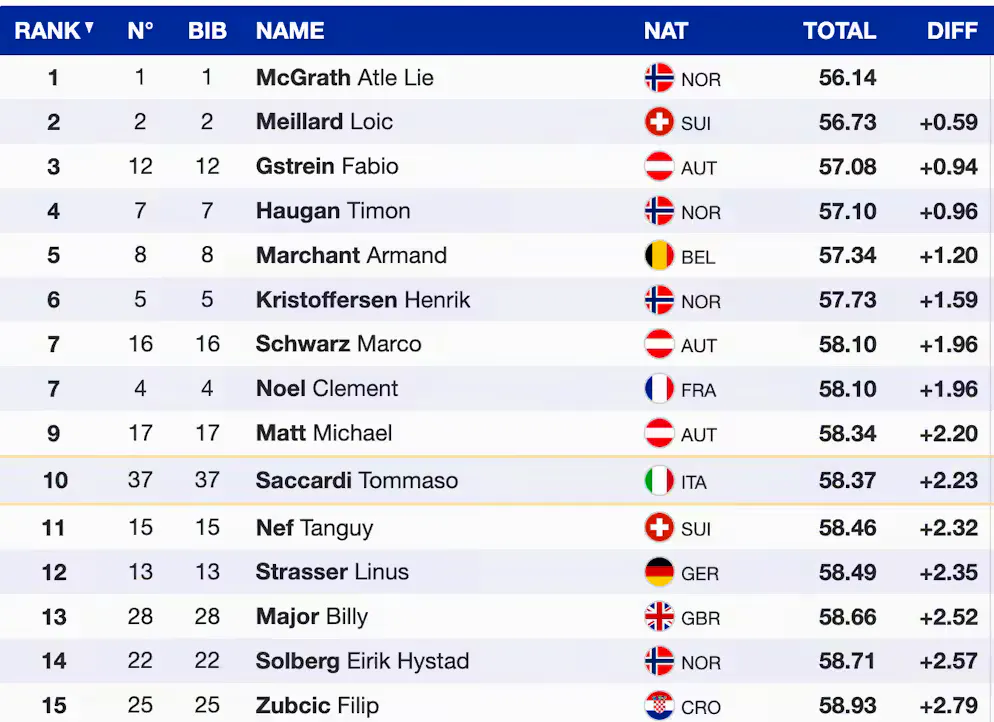Click the GBR flag next to Major Billy
This screenshot has height=722, width=994.
[659, 617]
